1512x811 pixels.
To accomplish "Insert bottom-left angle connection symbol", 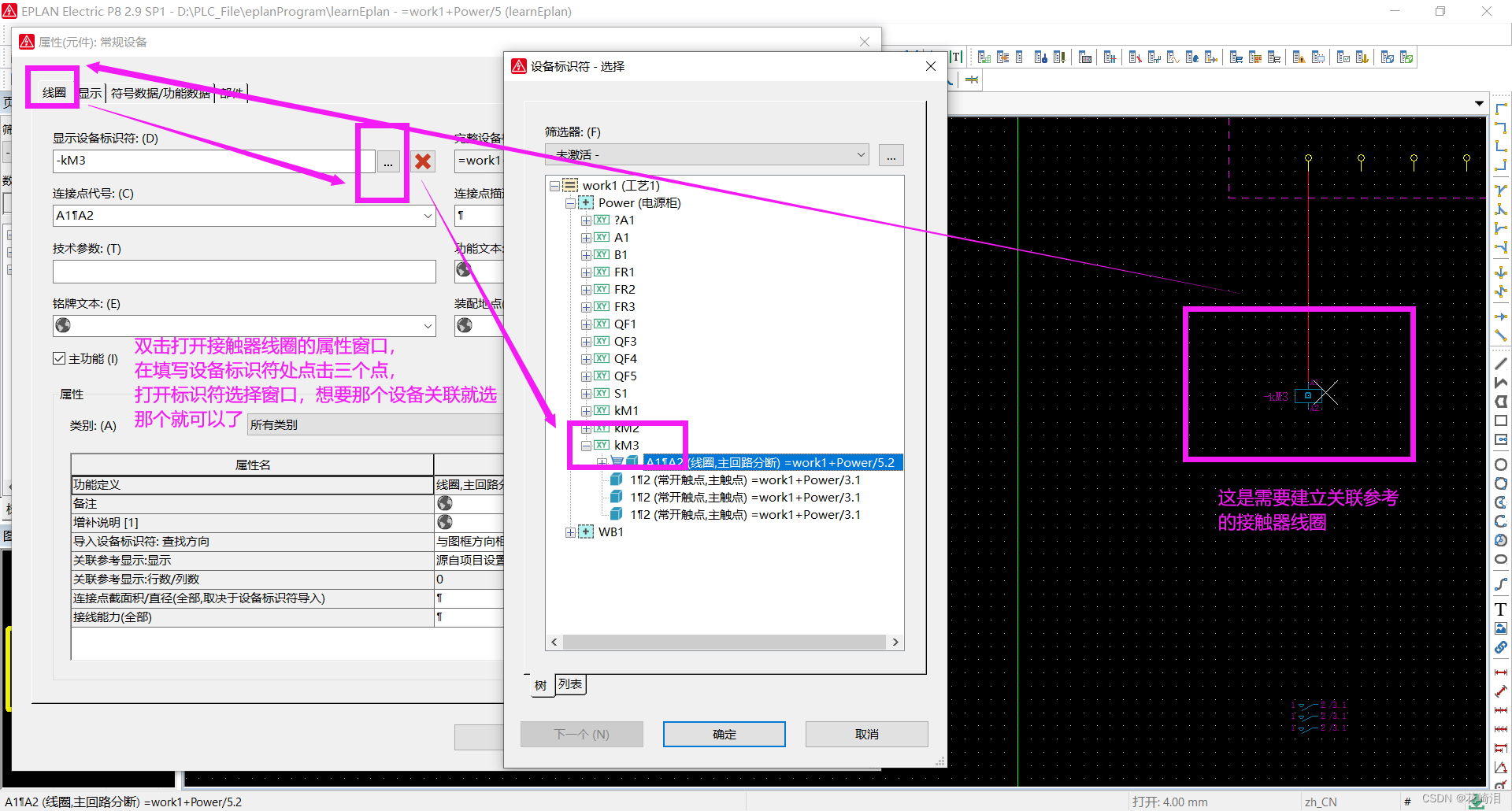I will (x=1501, y=146).
